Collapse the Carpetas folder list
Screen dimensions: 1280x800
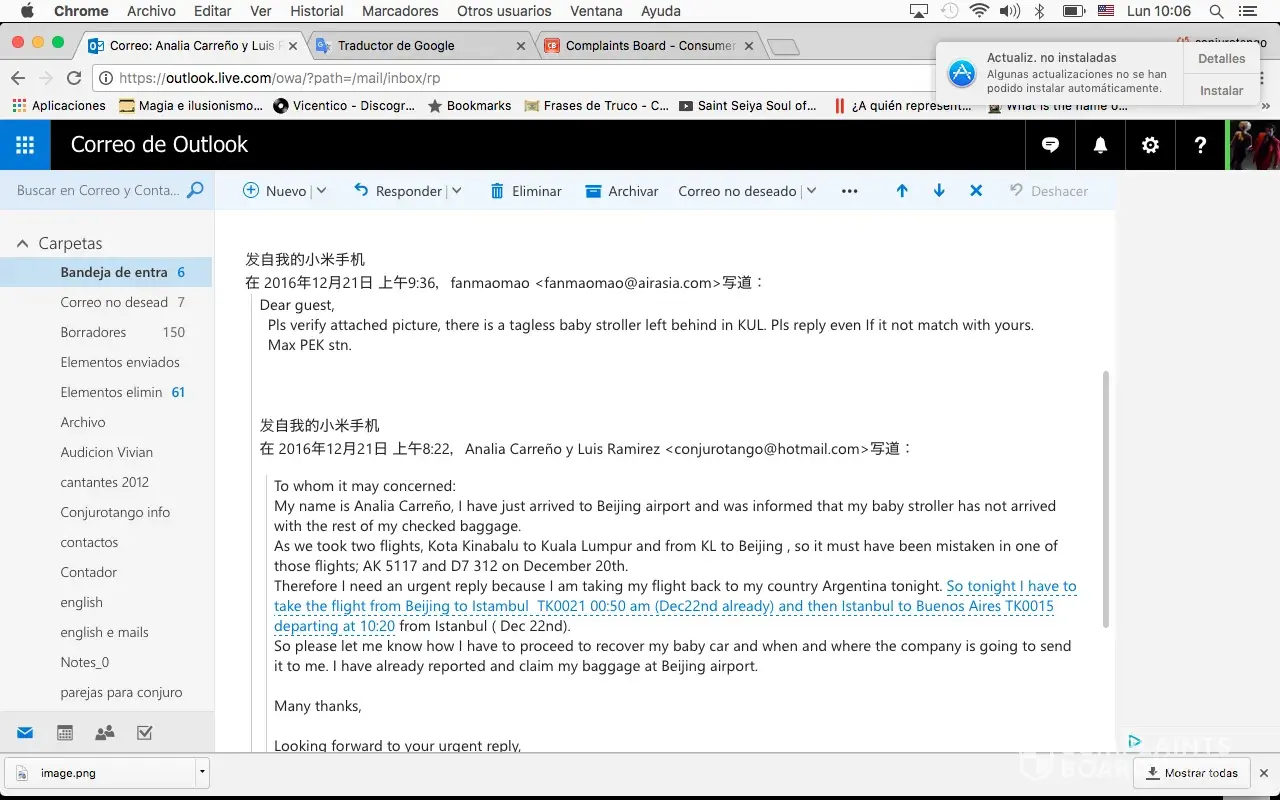tap(22, 244)
